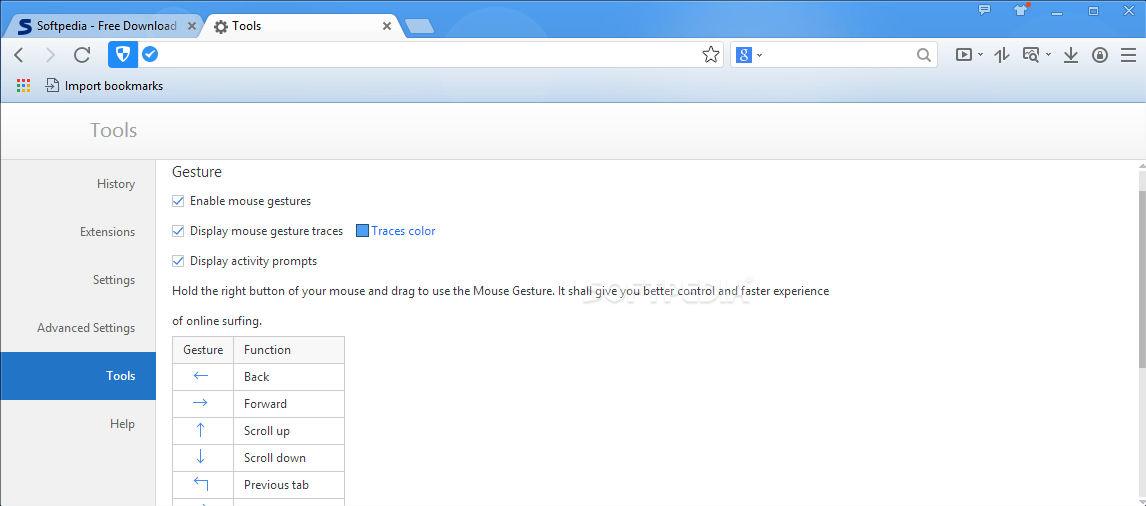Click the right arrow Forward gesture icon
This screenshot has height=506, width=1146.
[201, 403]
